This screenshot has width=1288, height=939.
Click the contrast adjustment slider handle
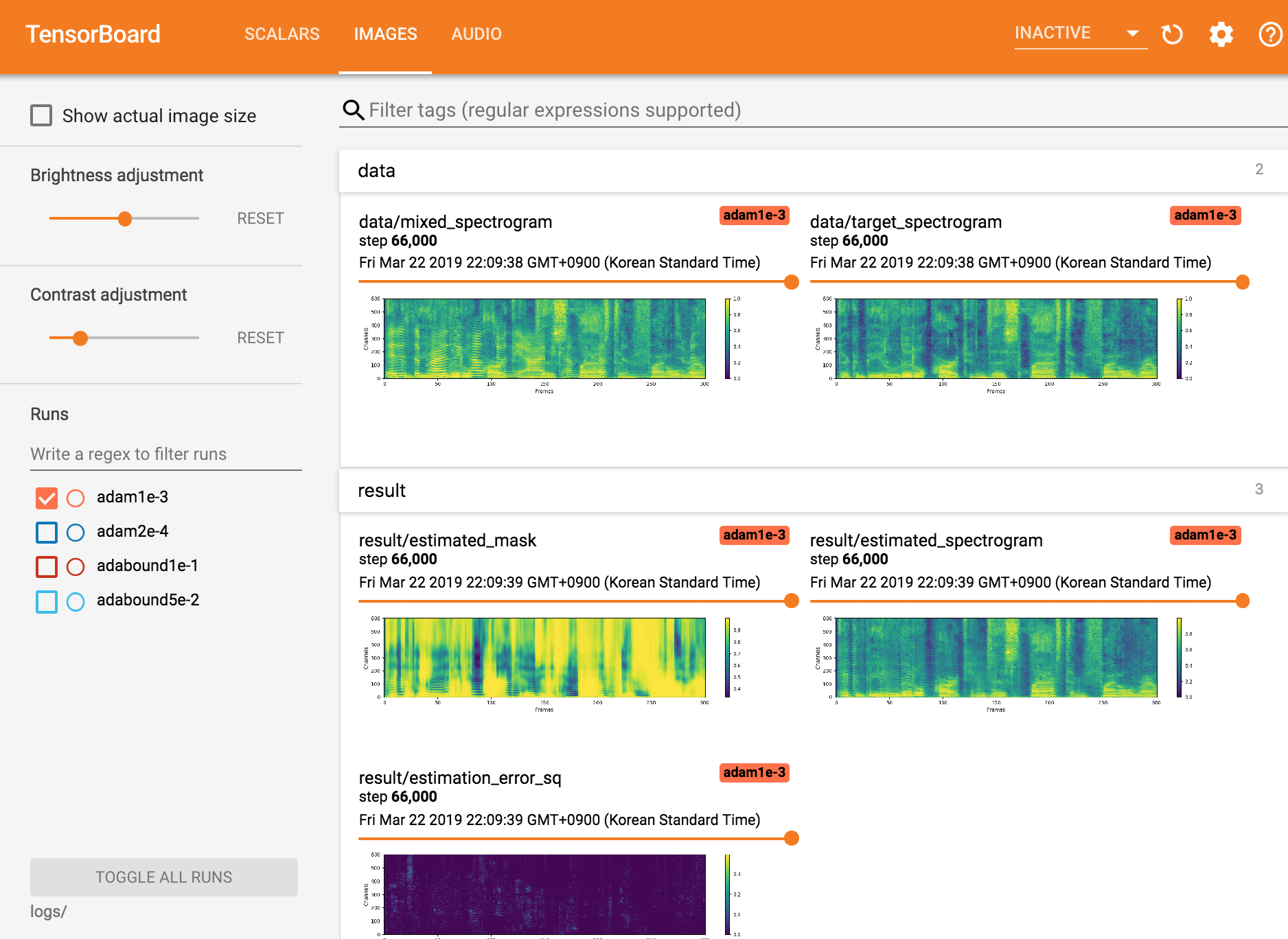point(80,338)
